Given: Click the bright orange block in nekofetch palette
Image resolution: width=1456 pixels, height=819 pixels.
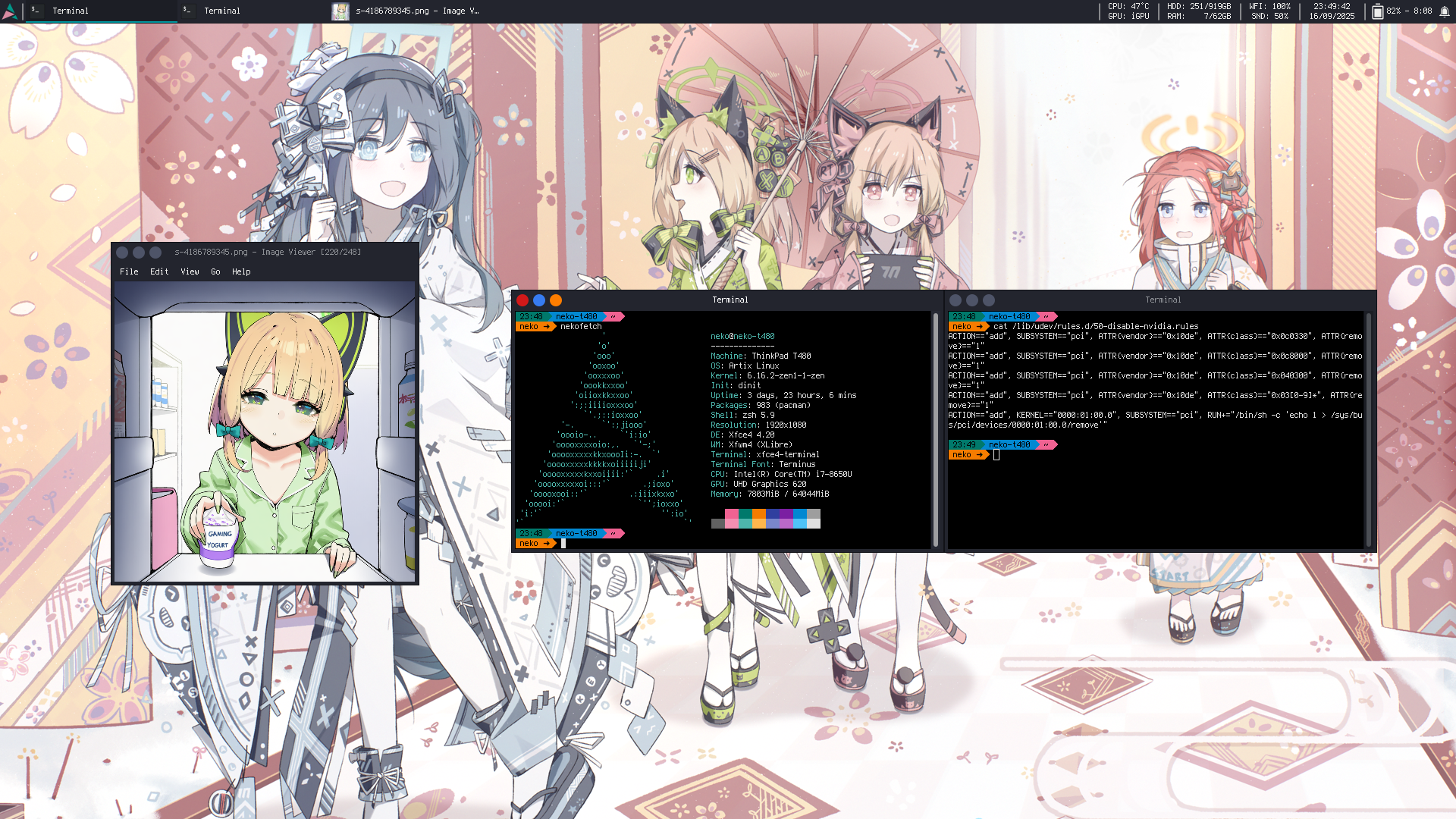Looking at the screenshot, I should [x=758, y=514].
